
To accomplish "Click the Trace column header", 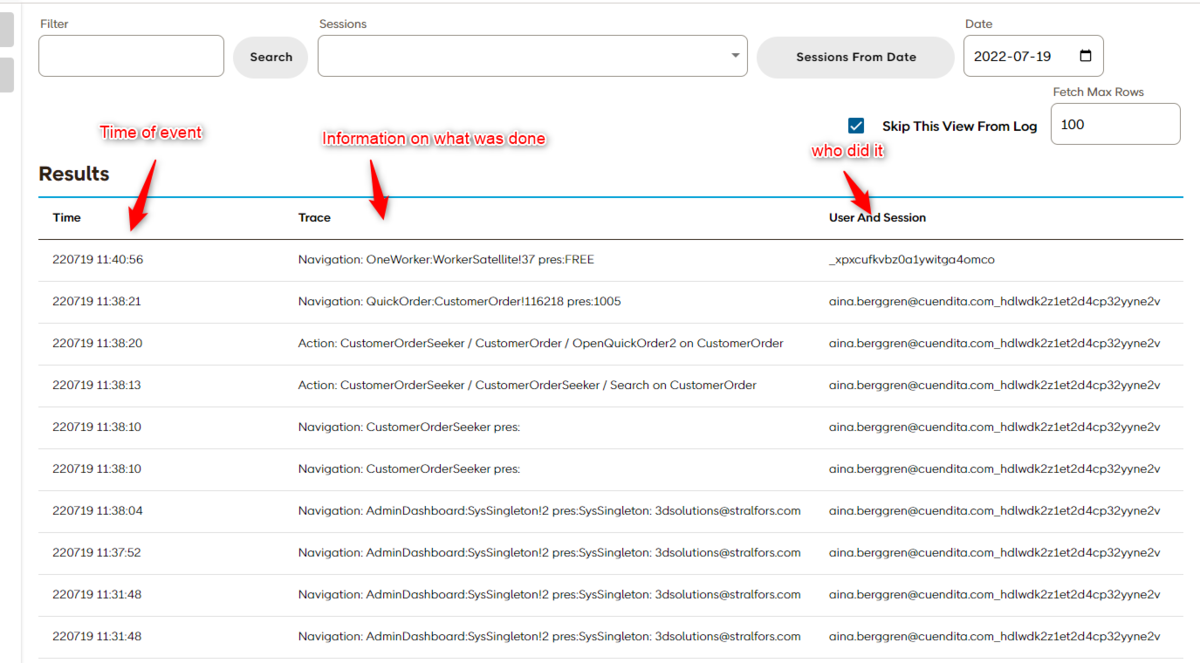I will pyautogui.click(x=314, y=217).
